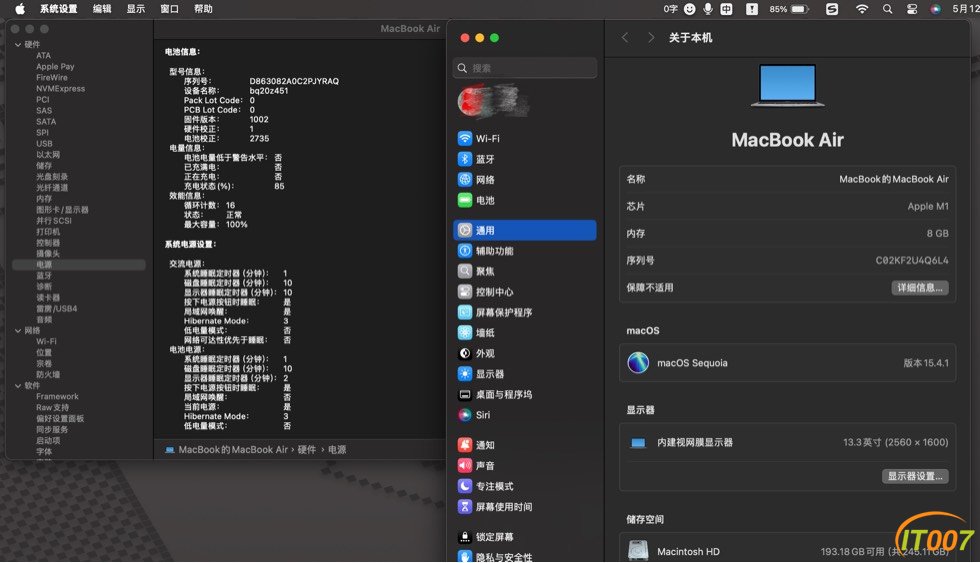Screen dimensions: 980x563
Task: Select NVMExpress in hardware list
Action: point(61,89)
